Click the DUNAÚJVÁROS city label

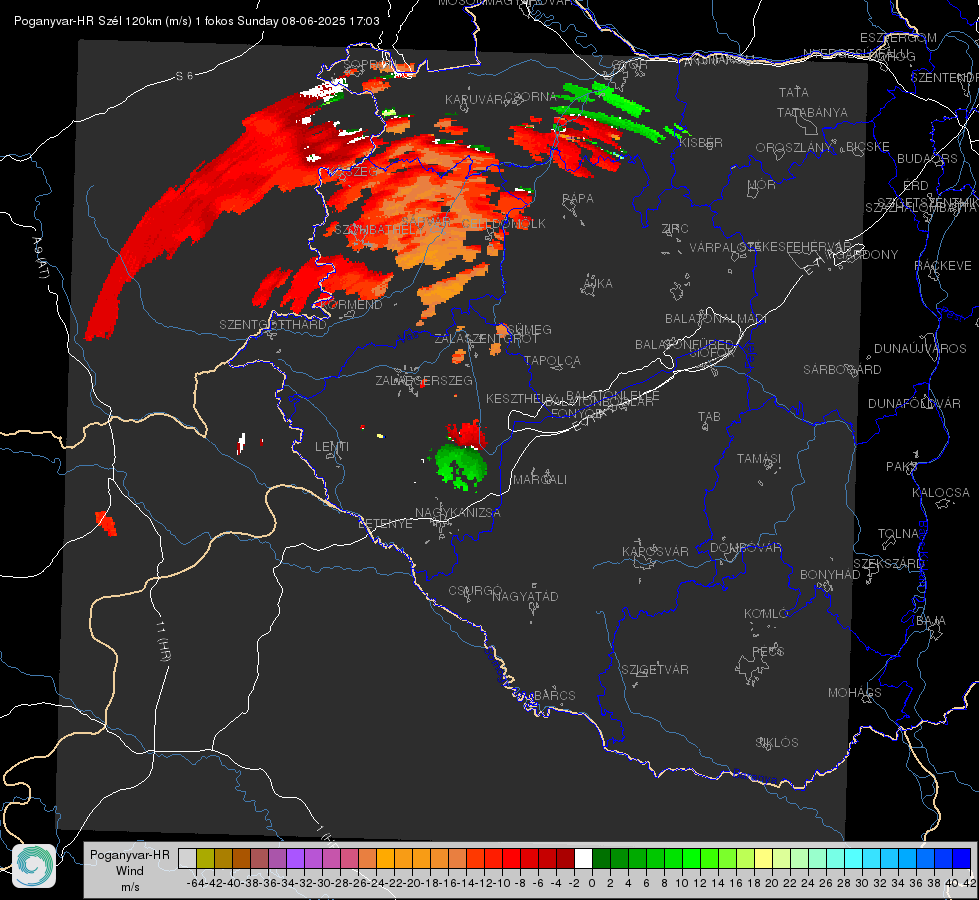[920, 349]
